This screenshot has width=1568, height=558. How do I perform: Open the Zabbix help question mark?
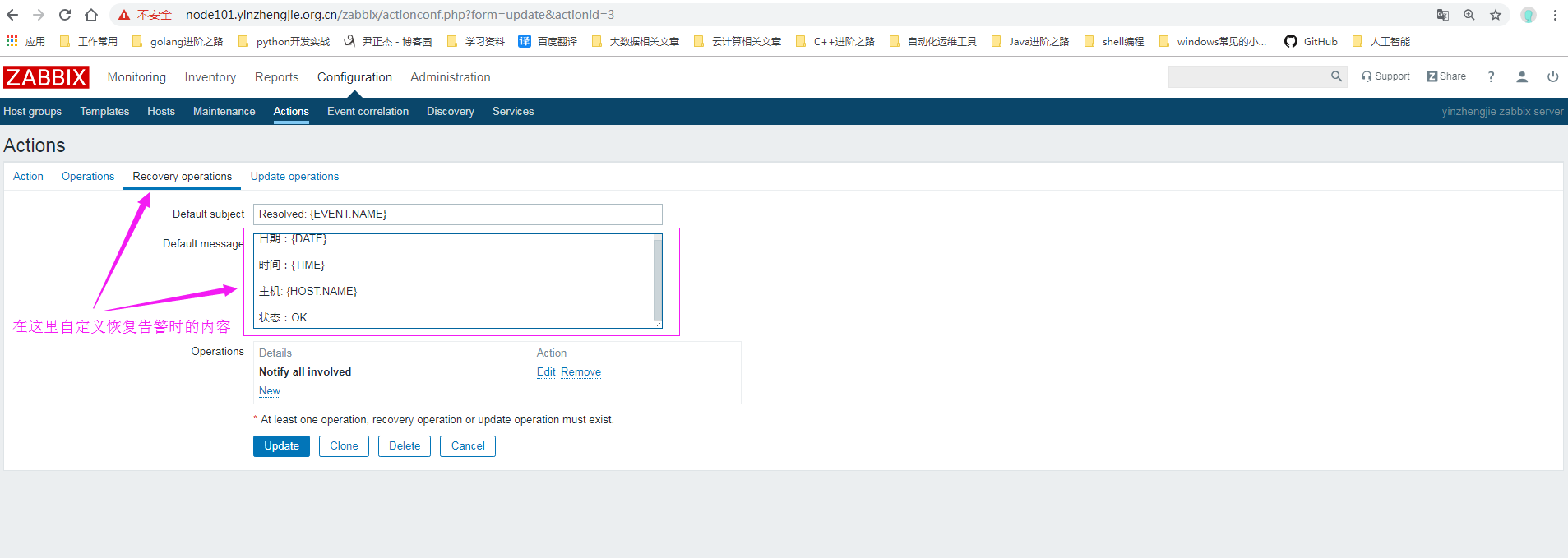(1491, 76)
